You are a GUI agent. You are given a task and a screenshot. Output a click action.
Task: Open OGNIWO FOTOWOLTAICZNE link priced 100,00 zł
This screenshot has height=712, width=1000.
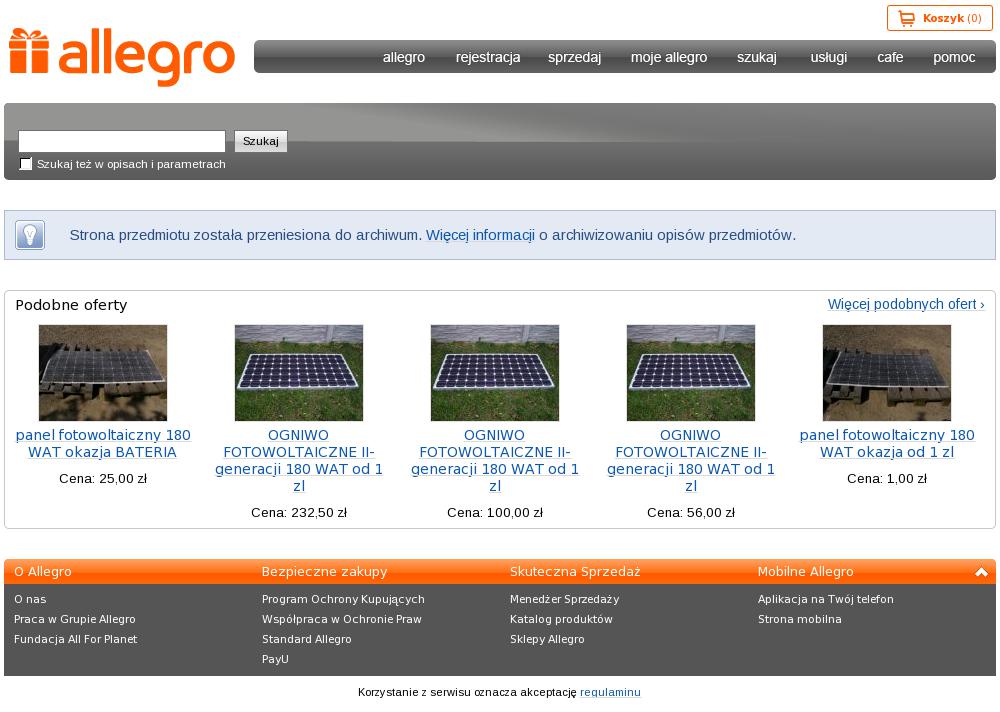pyautogui.click(x=495, y=461)
